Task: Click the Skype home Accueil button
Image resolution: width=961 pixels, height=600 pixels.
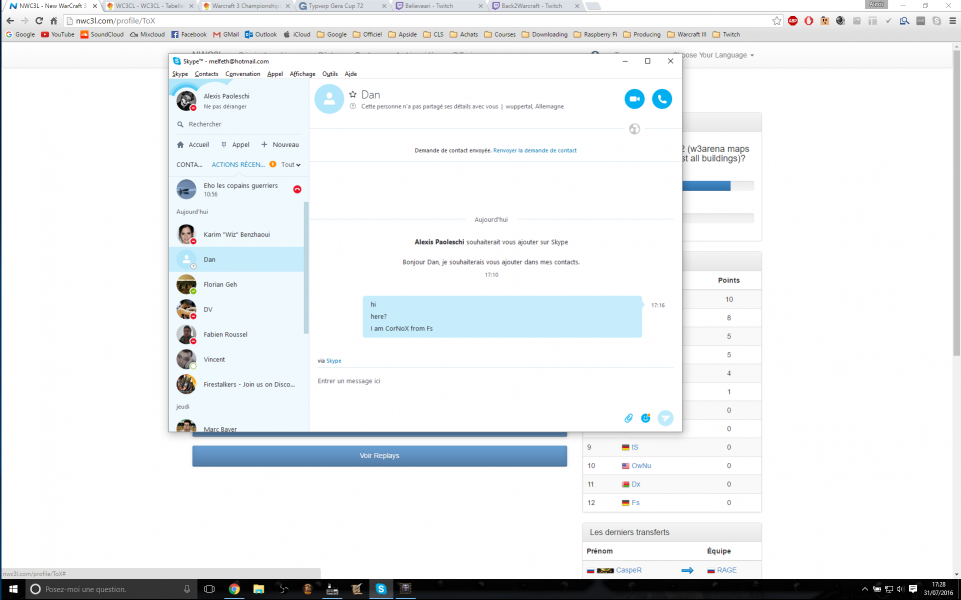Action: [193, 145]
